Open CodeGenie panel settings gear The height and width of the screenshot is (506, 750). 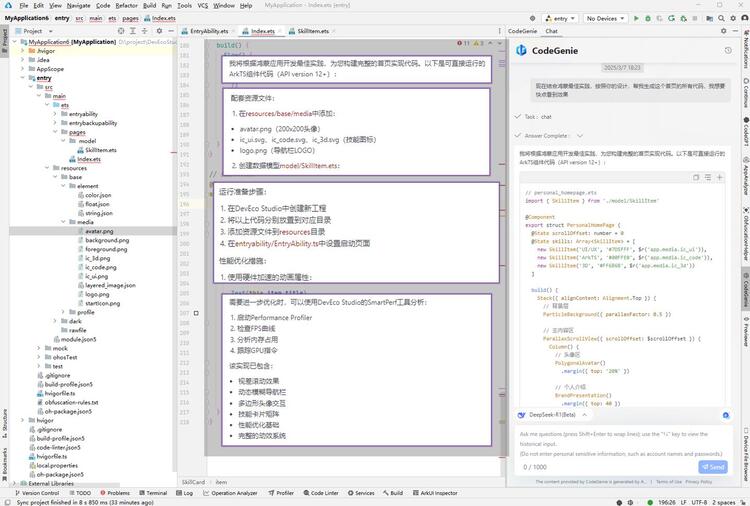click(x=724, y=31)
